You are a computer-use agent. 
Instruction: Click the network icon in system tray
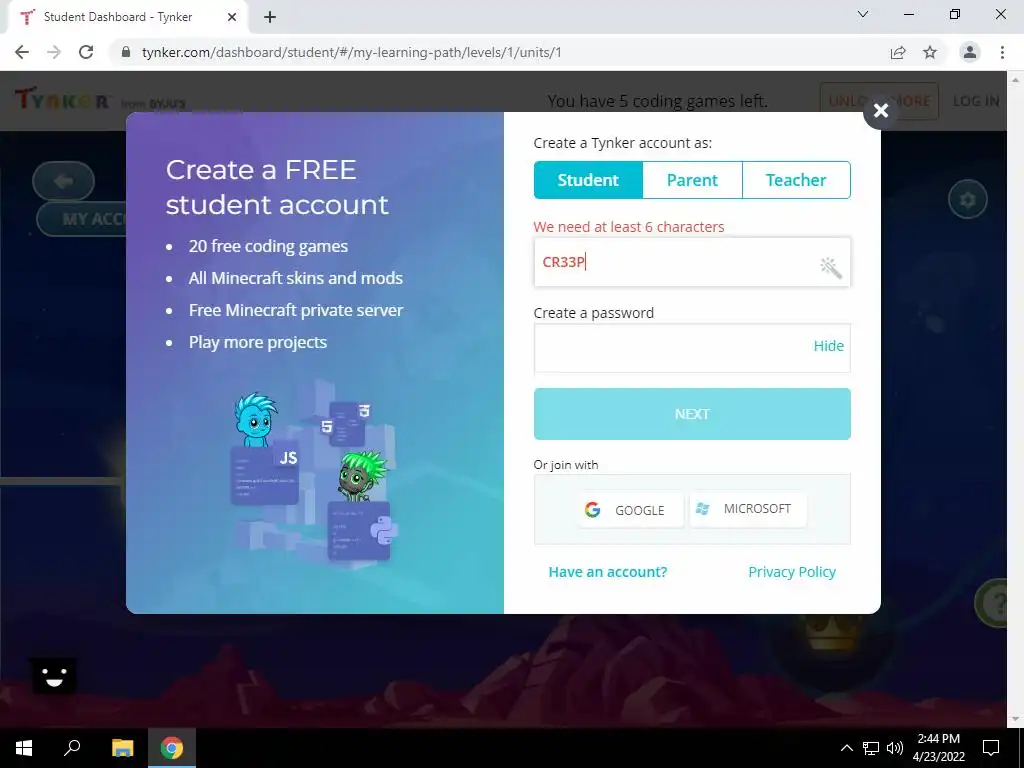click(871, 748)
